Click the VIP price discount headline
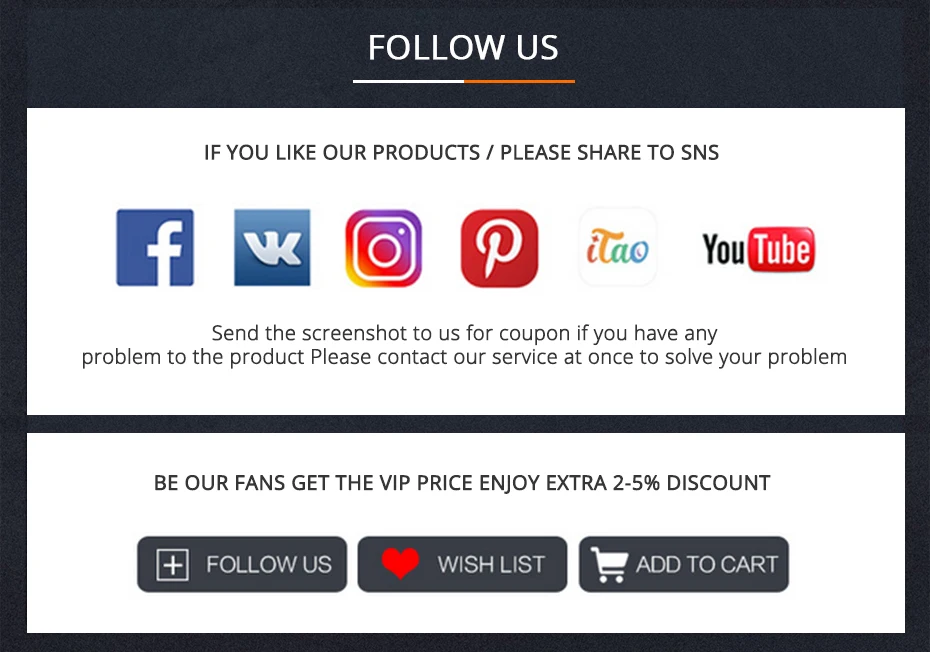This screenshot has width=930, height=652. [462, 483]
